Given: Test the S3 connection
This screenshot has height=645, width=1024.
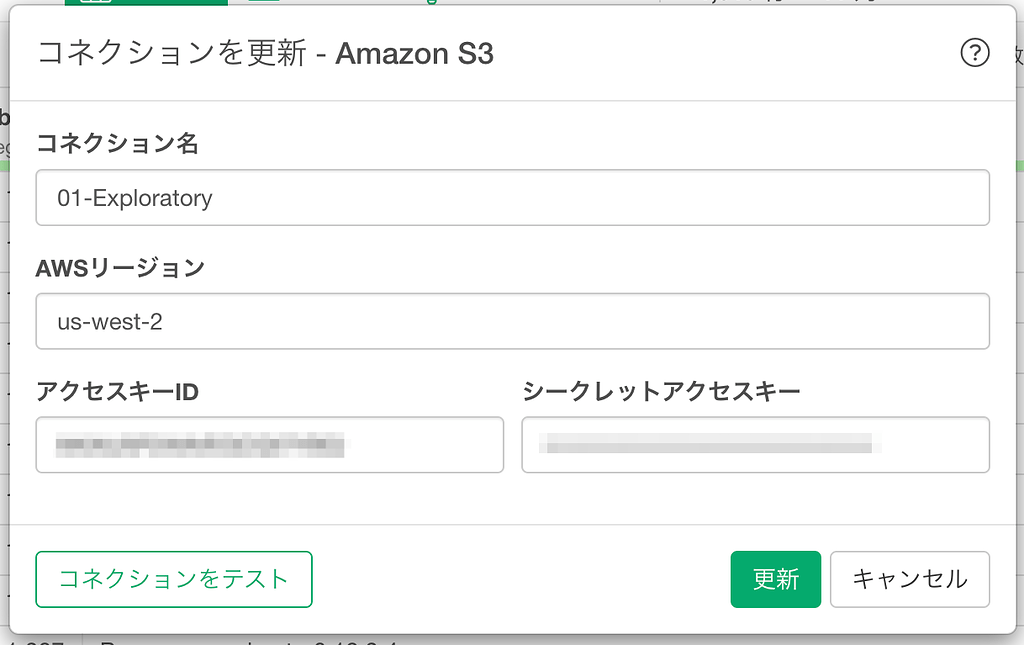Looking at the screenshot, I should click(173, 579).
